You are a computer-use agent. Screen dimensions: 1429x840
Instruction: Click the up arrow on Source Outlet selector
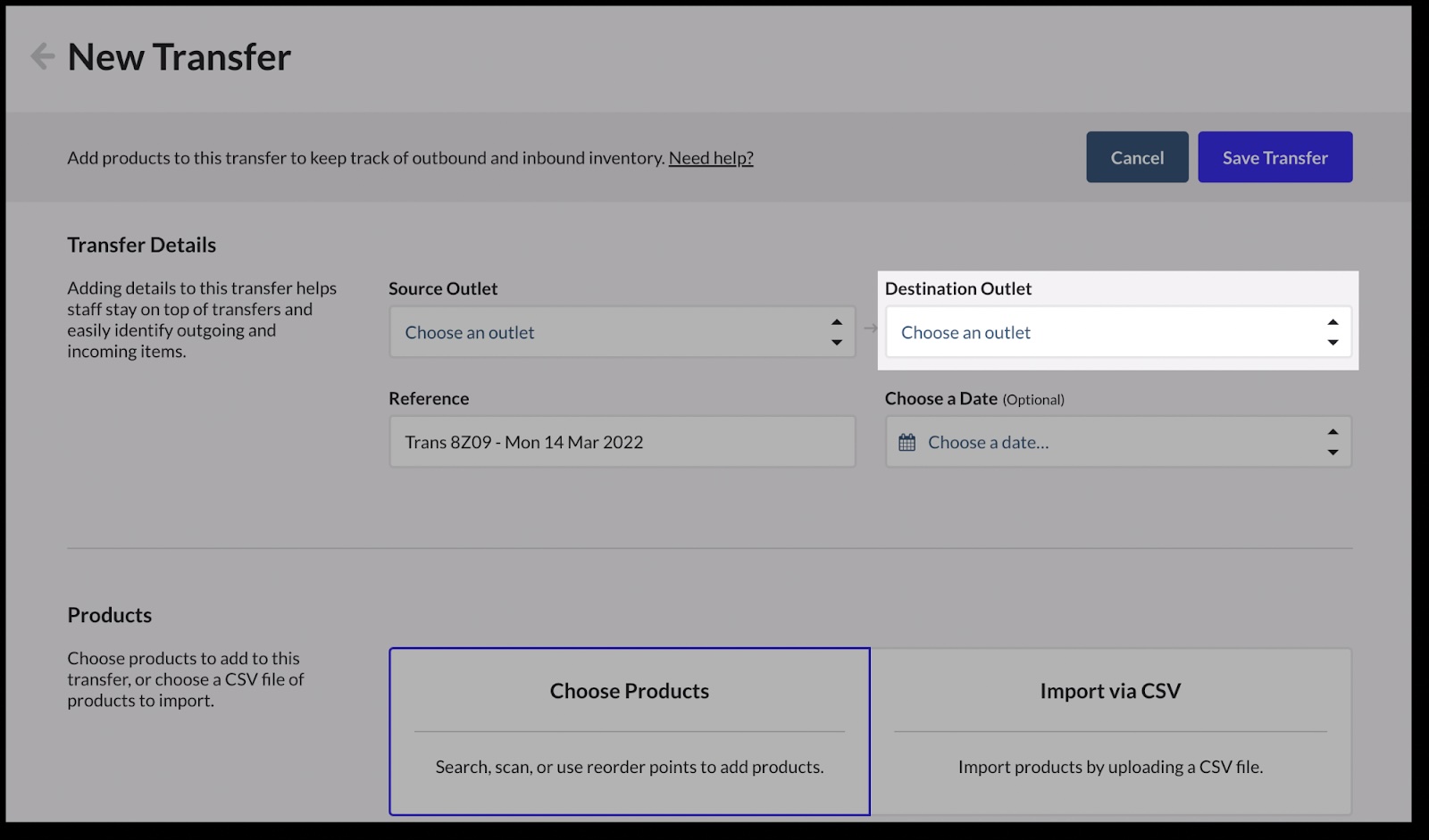(836, 322)
